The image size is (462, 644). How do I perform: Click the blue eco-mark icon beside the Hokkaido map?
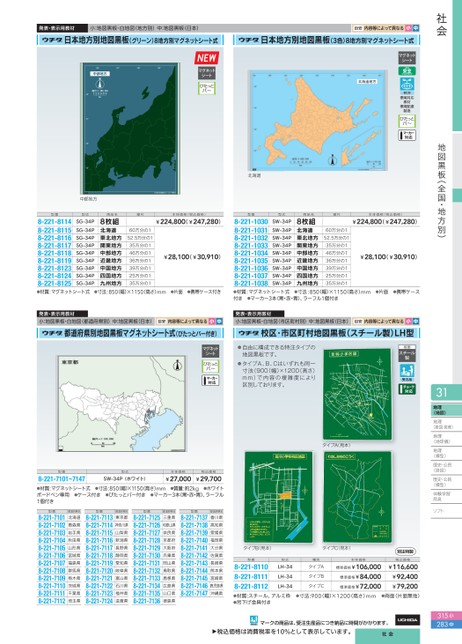click(x=407, y=85)
